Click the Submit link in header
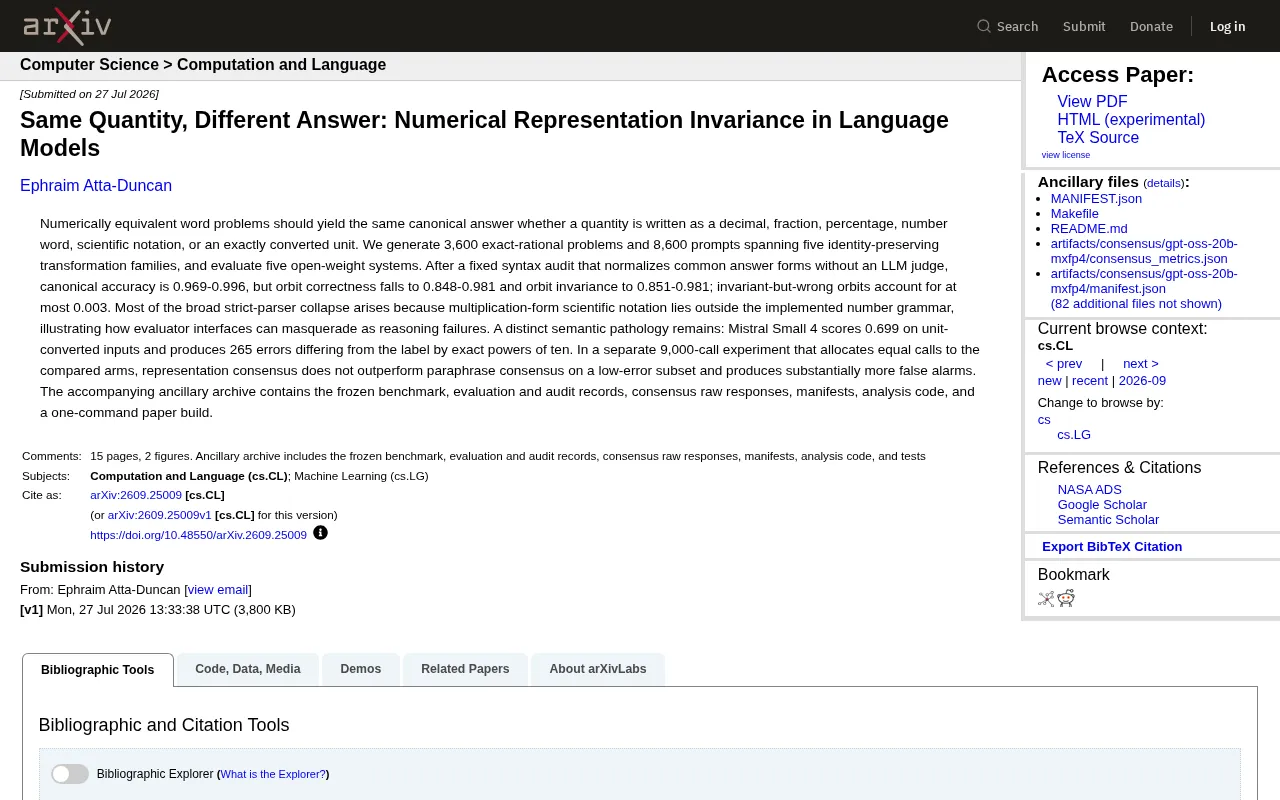The width and height of the screenshot is (1280, 800). pyautogui.click(x=1084, y=26)
